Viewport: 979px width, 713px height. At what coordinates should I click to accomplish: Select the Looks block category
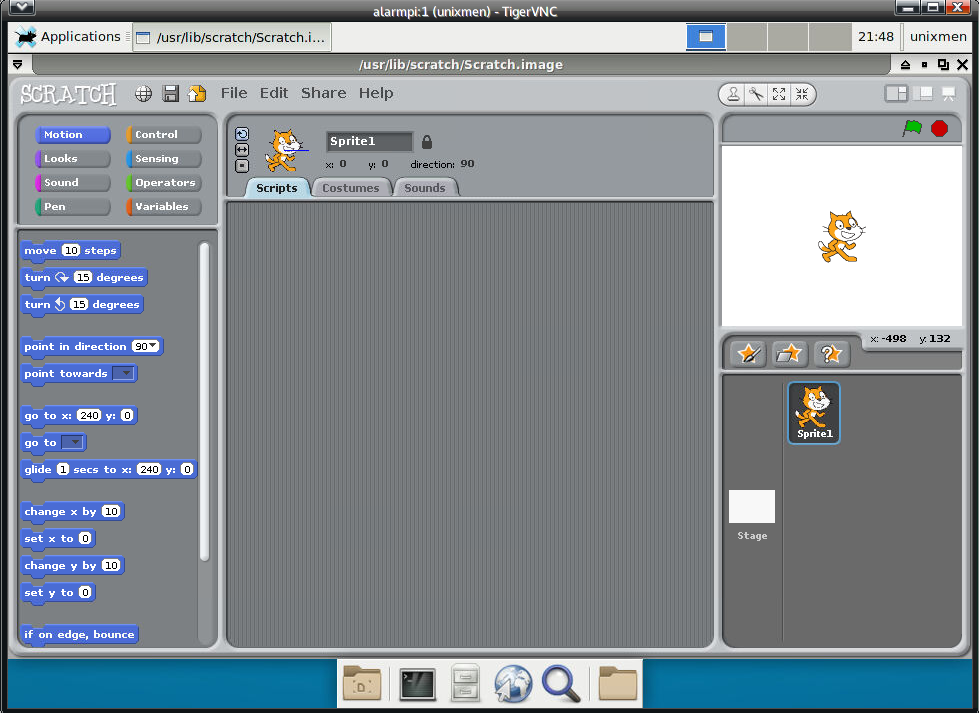72,159
